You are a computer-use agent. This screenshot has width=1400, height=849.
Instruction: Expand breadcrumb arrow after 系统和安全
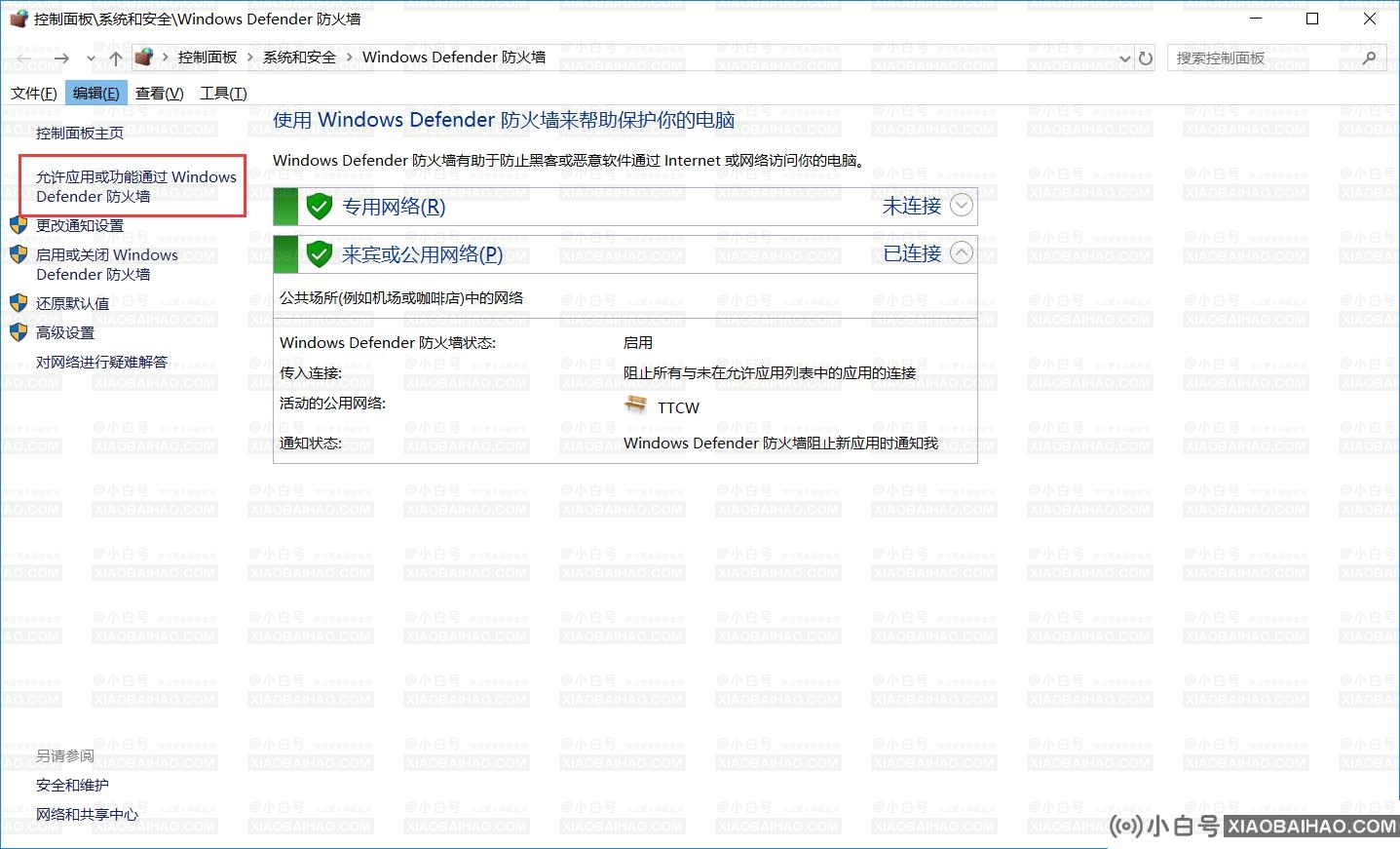tap(350, 58)
